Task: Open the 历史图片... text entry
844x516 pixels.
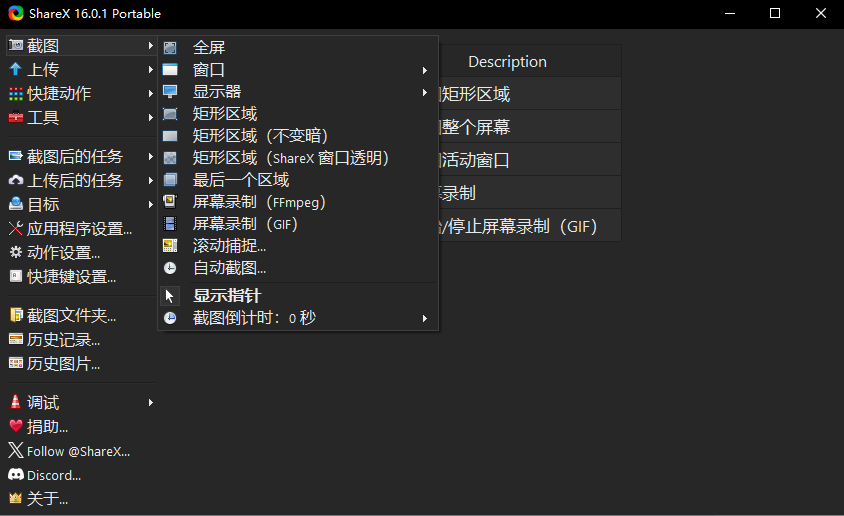Action: tap(64, 364)
